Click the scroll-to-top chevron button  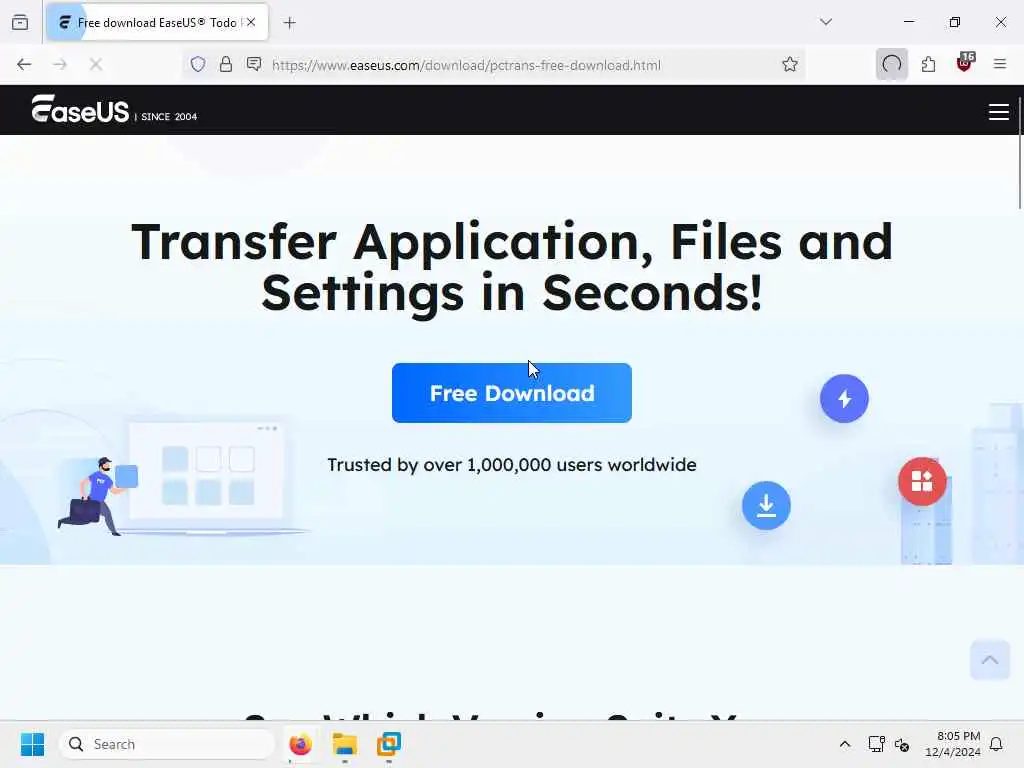[x=989, y=660]
